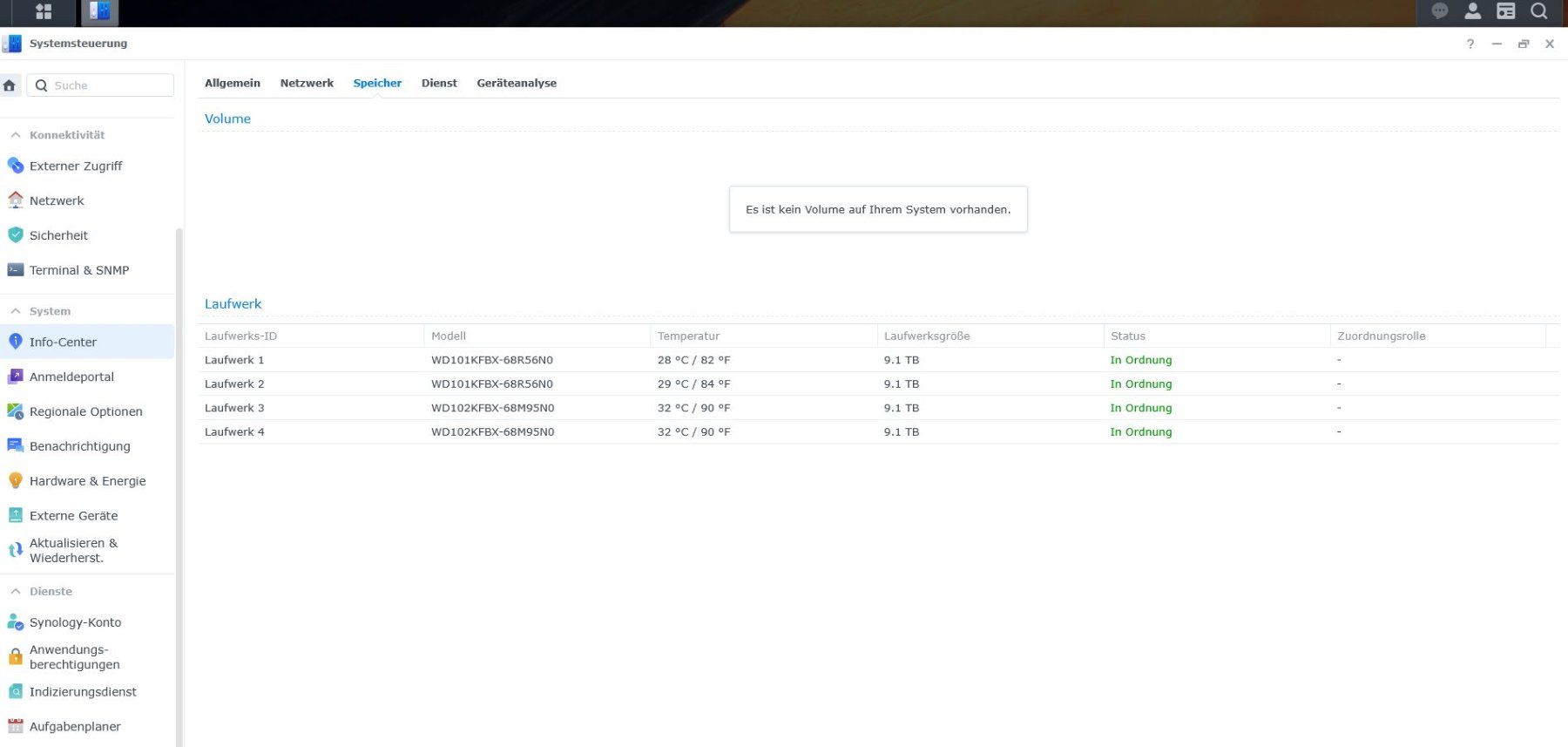This screenshot has width=1568, height=747.
Task: Switch to the Netzwerk tab
Action: (x=307, y=83)
